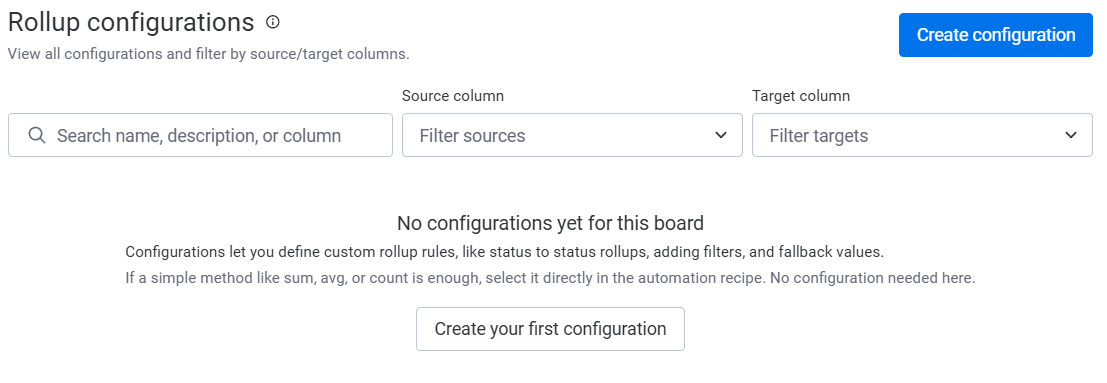Click 'No configurations yet for this board' text
Image resolution: width=1107 pixels, height=383 pixels.
550,223
